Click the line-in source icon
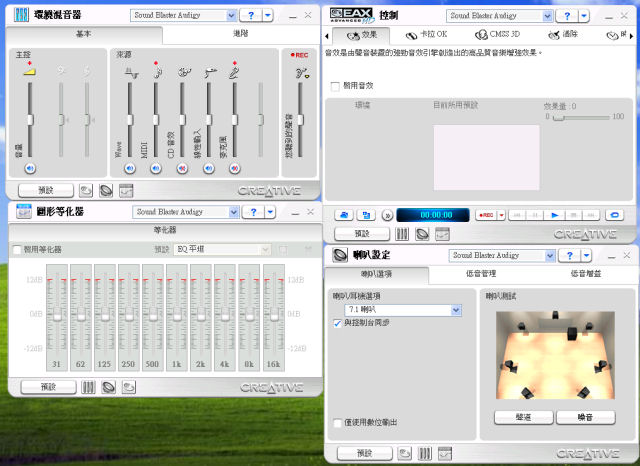 [210, 73]
